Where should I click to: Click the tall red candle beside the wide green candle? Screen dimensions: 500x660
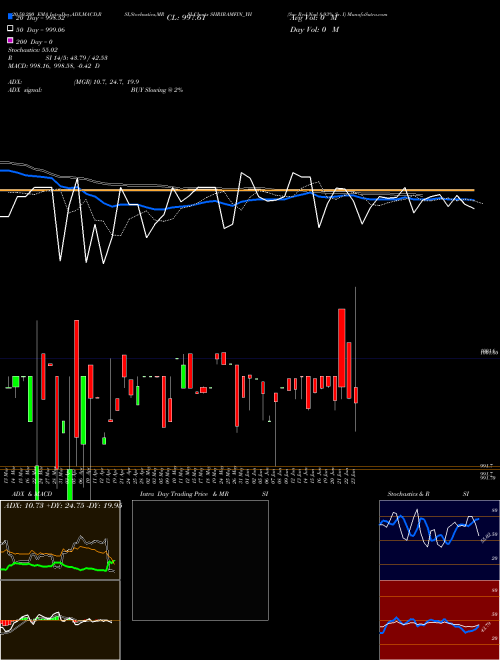pos(76,379)
